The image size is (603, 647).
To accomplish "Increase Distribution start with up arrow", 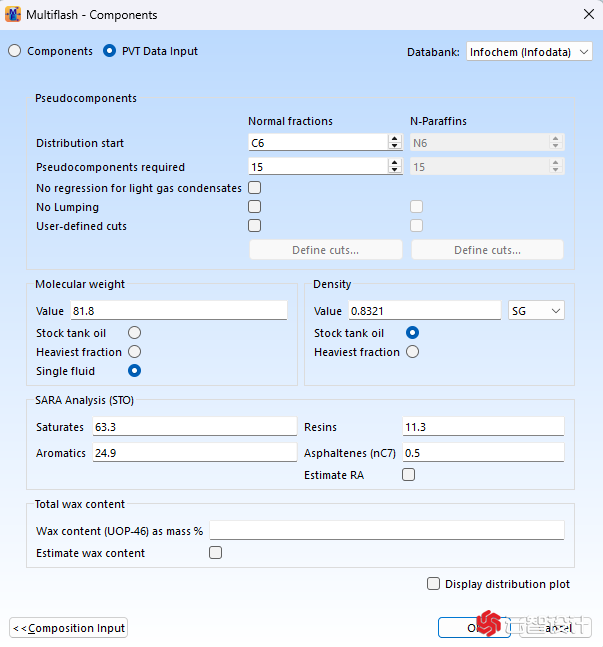I will [x=395, y=139].
